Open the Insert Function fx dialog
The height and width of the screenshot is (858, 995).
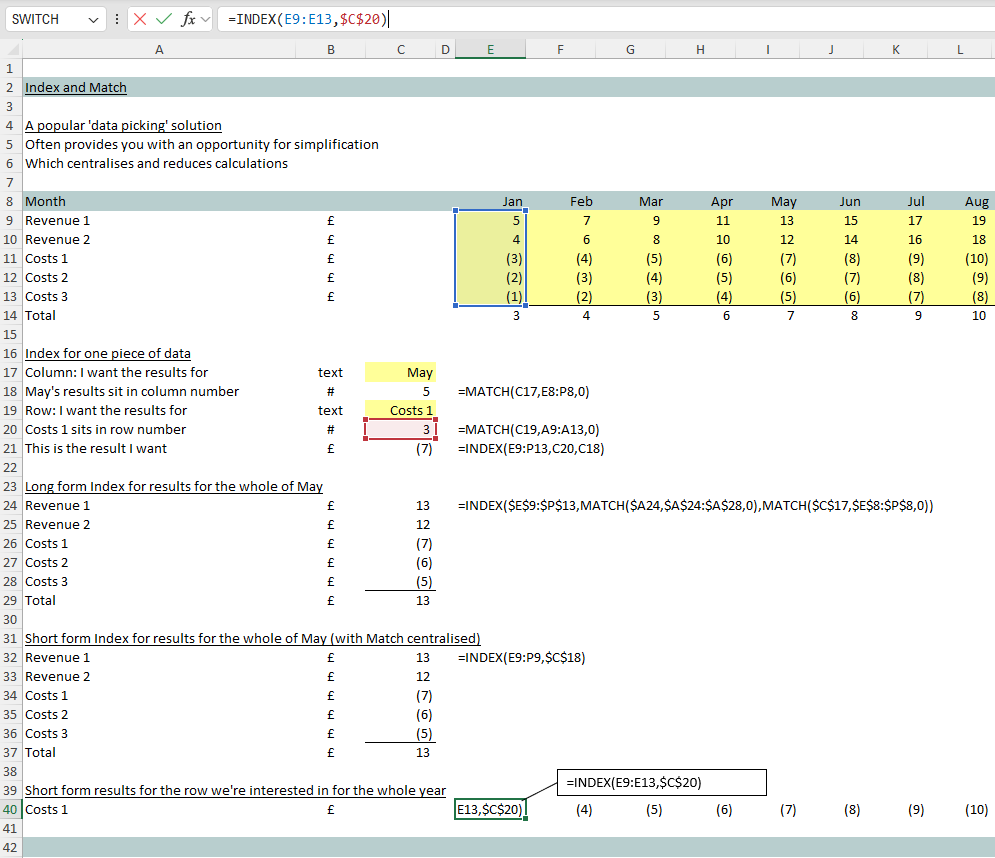pos(187,19)
